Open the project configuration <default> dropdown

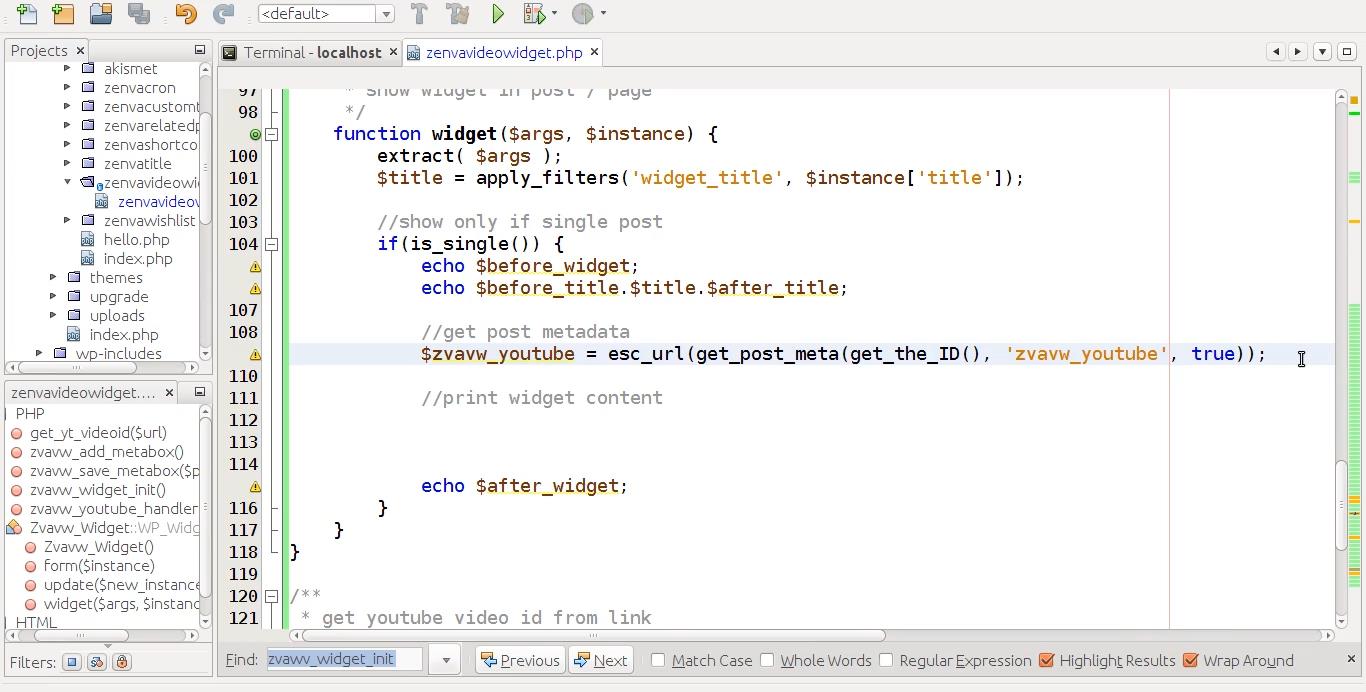pos(385,14)
